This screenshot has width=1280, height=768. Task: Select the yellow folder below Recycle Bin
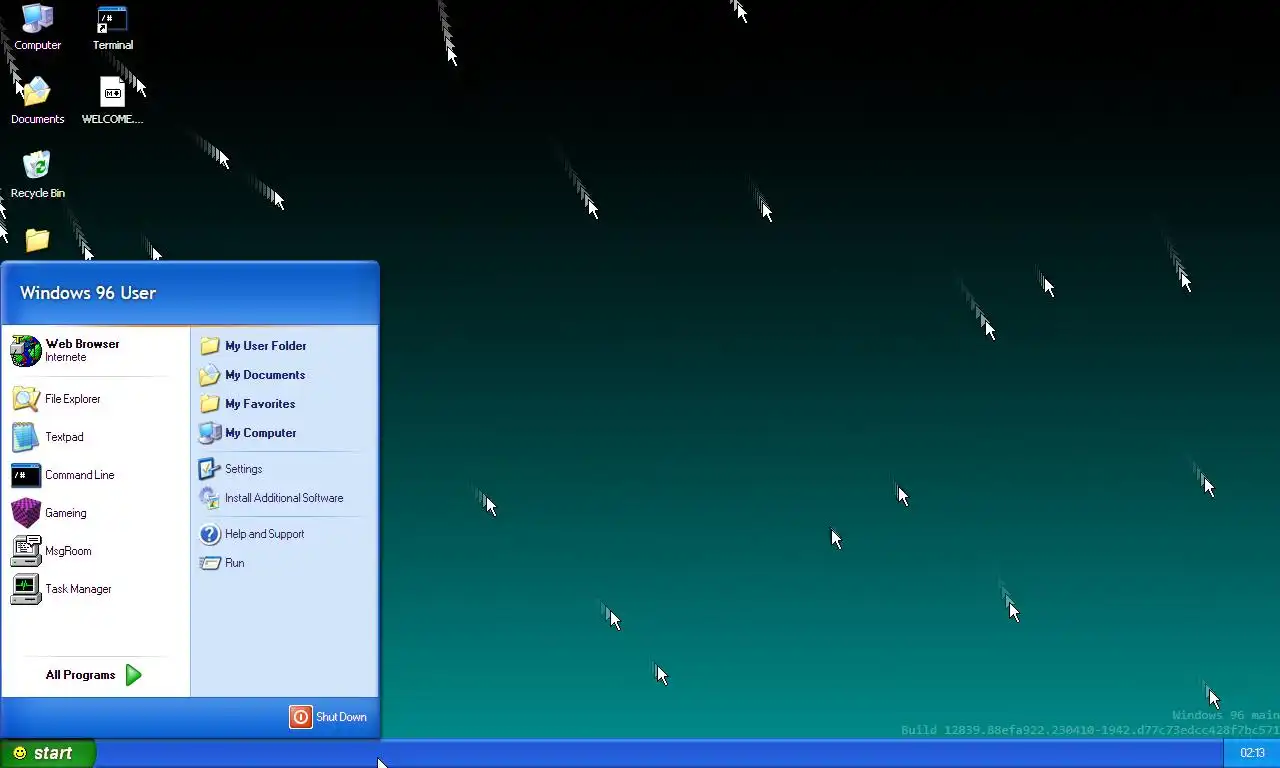pyautogui.click(x=37, y=240)
